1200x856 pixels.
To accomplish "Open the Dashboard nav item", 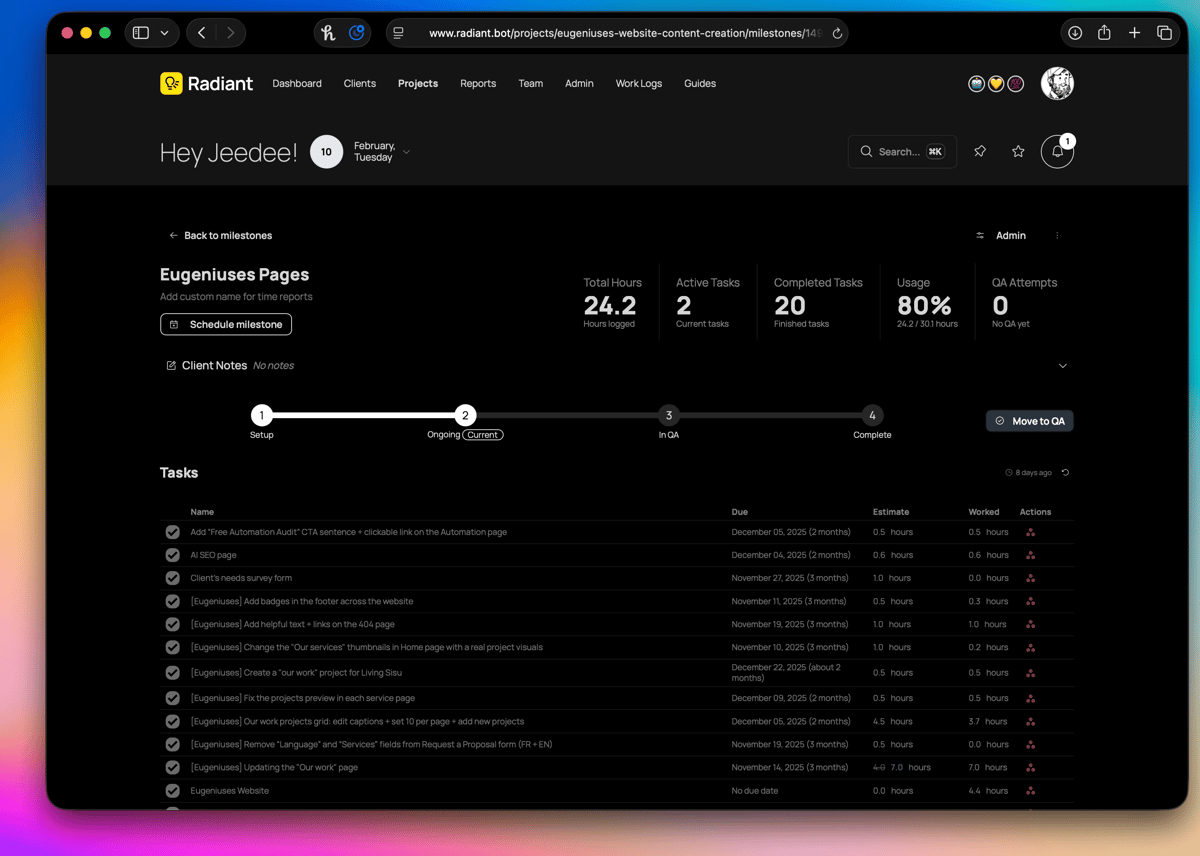I will pyautogui.click(x=297, y=84).
